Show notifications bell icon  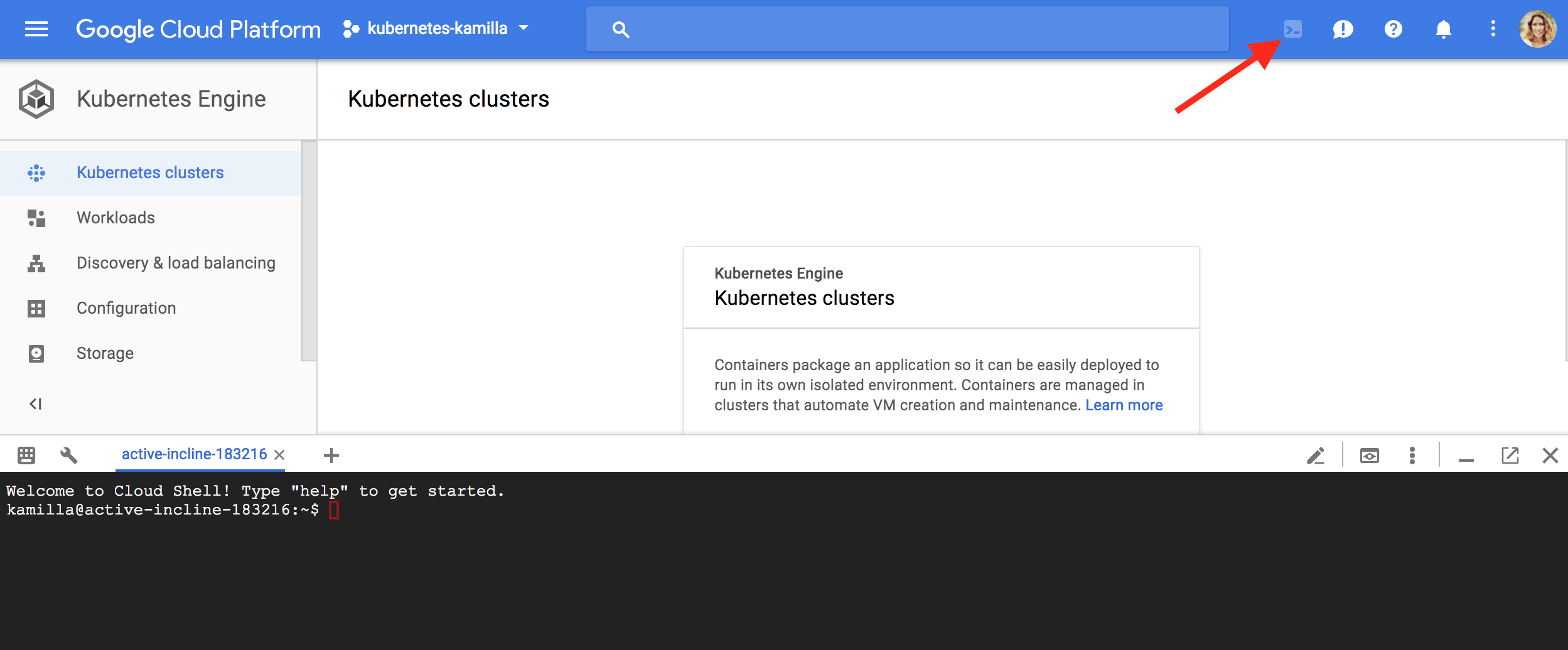[x=1443, y=29]
